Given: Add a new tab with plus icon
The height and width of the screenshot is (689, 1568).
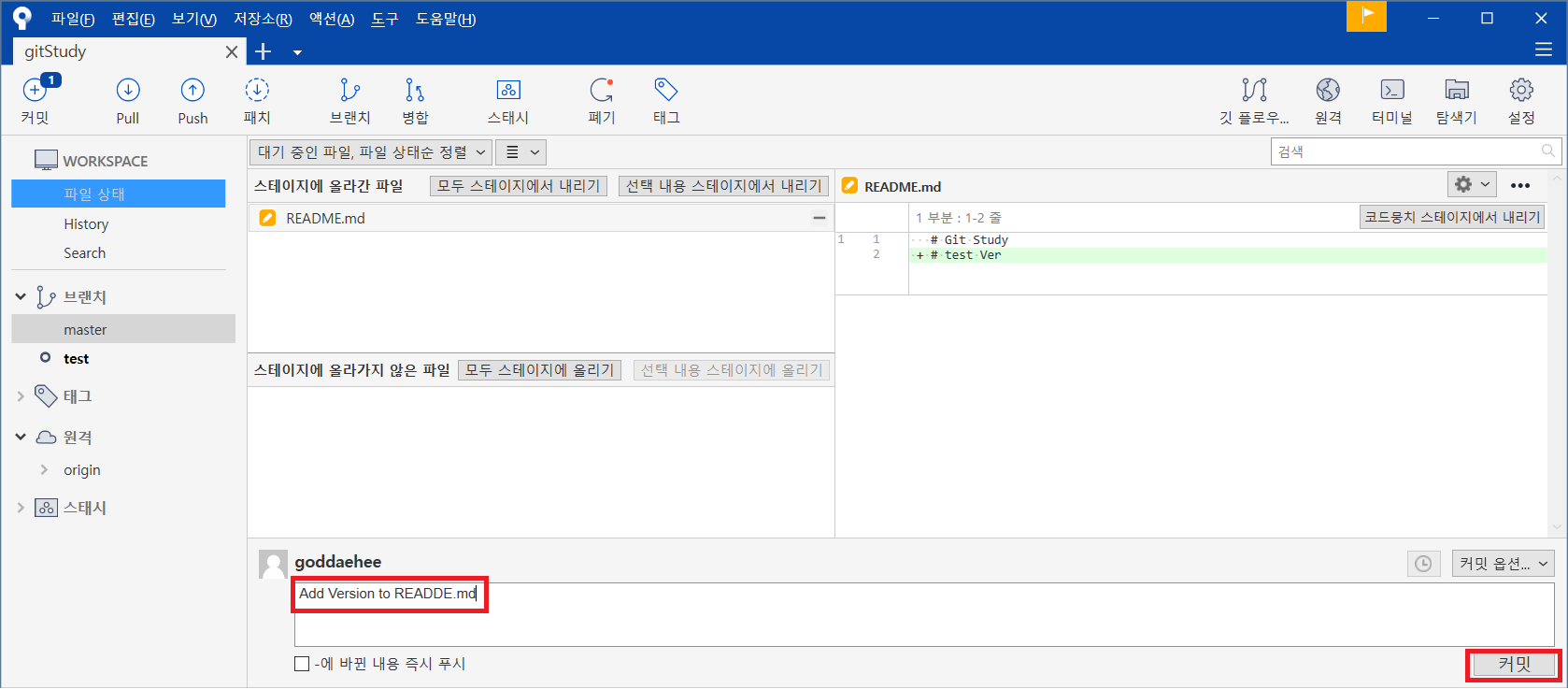Looking at the screenshot, I should coord(264,51).
